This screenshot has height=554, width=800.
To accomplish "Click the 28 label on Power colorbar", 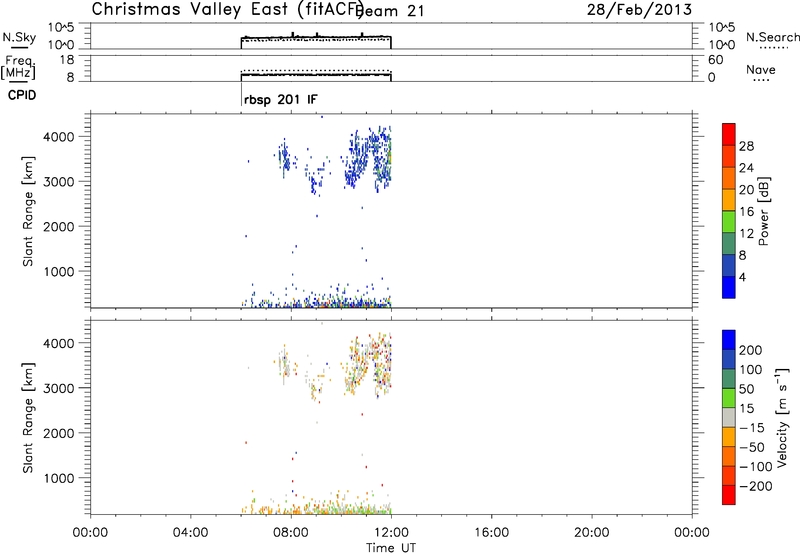I will (x=746, y=146).
